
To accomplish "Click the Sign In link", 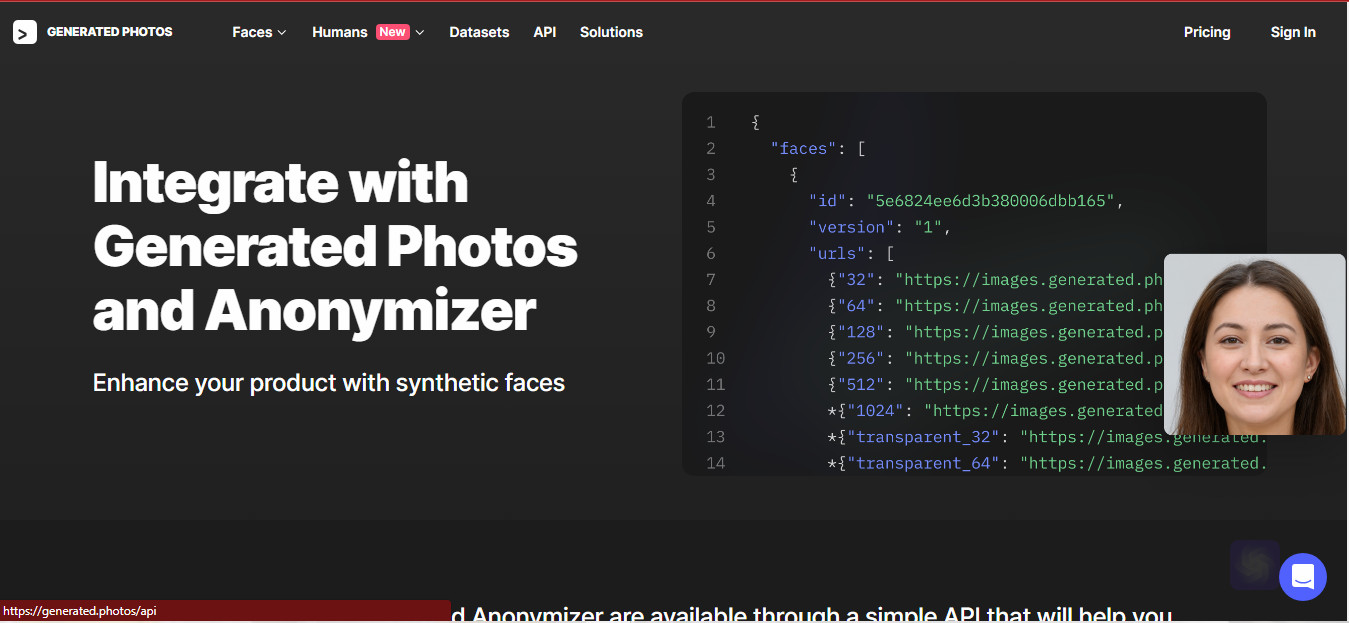I will [1293, 32].
